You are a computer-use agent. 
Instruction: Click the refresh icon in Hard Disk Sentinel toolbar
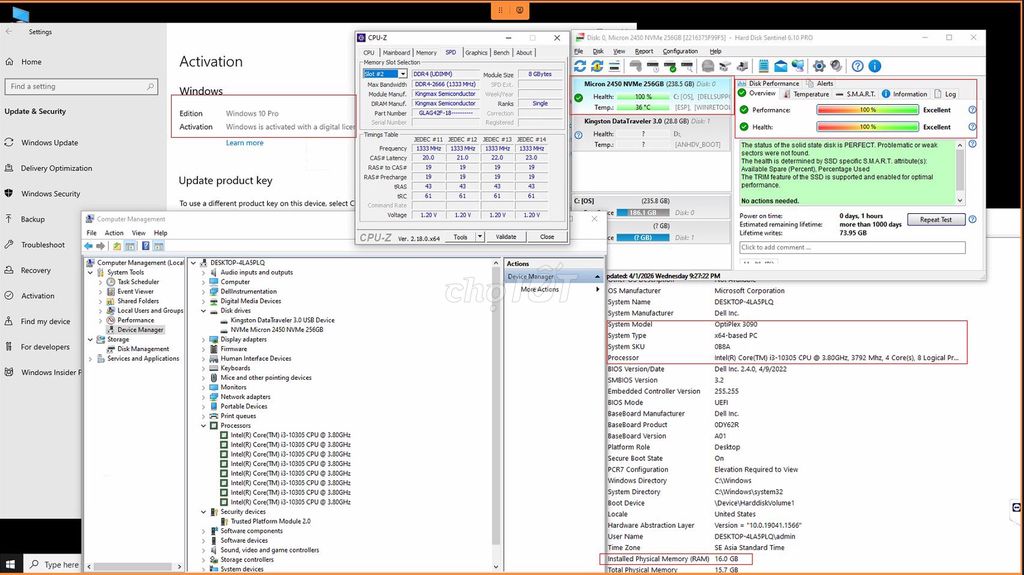tap(580, 66)
